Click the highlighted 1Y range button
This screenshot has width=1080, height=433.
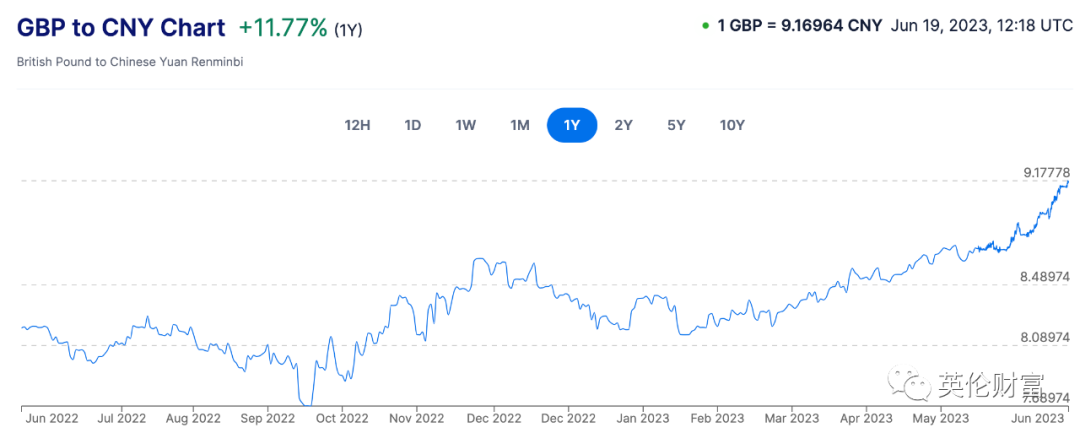(572, 125)
